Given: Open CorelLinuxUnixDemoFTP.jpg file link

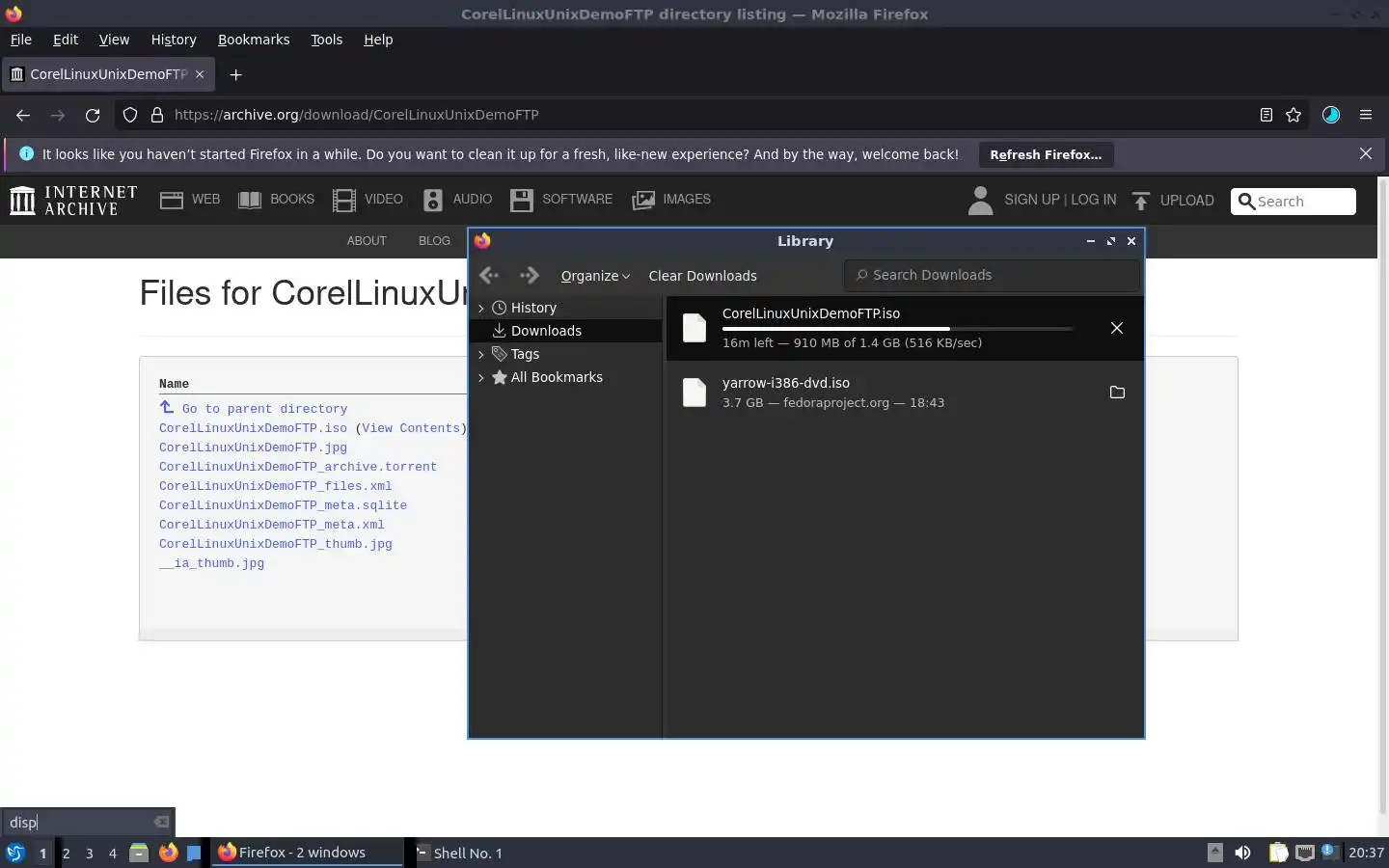Looking at the screenshot, I should click(x=253, y=448).
